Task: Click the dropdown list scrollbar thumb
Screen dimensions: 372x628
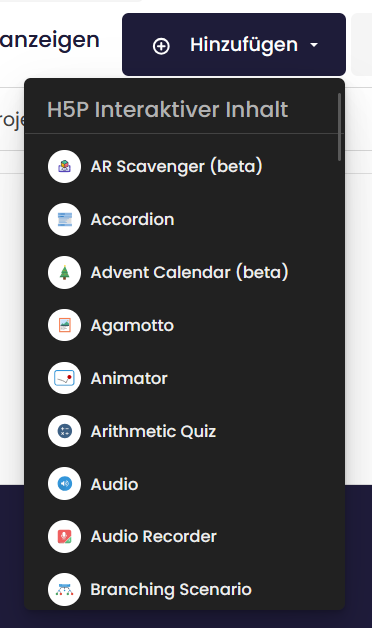Action: pyautogui.click(x=340, y=127)
